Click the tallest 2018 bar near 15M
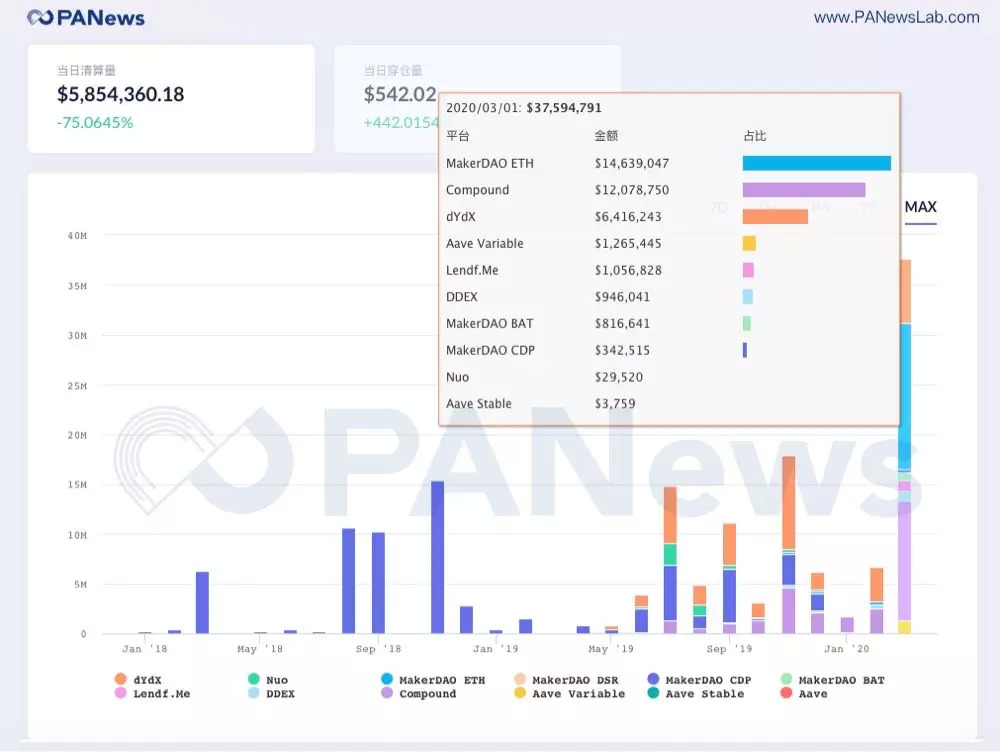 437,557
